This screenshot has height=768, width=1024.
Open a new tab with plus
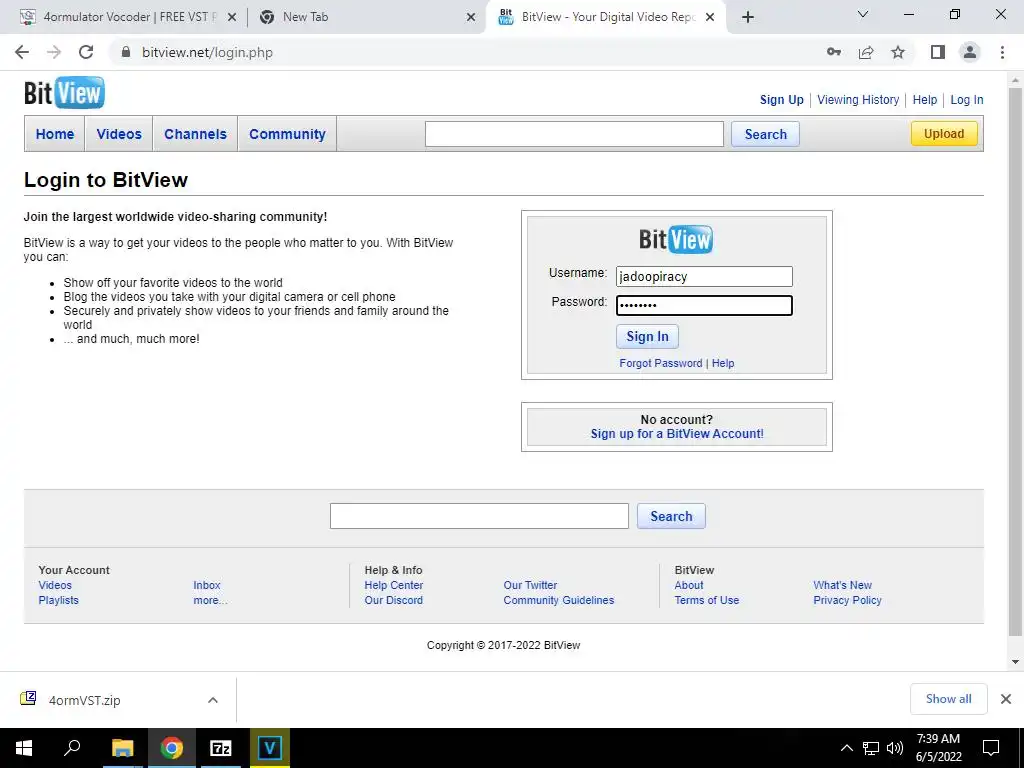pos(748,17)
